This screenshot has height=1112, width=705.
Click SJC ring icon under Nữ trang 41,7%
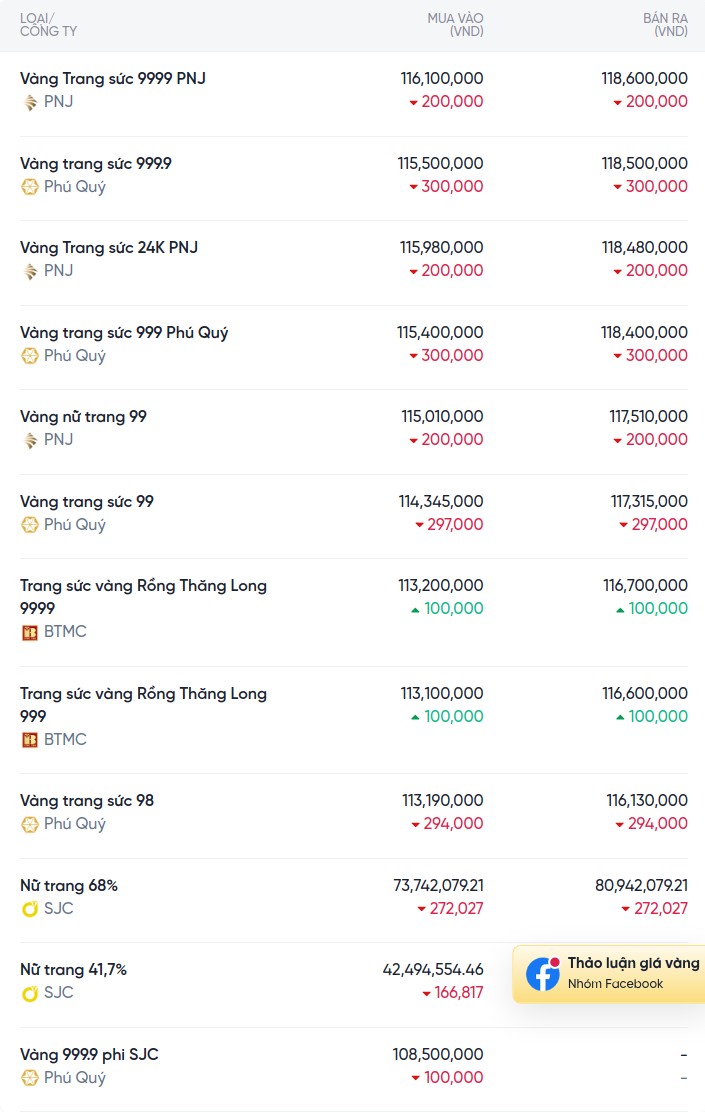[x=30, y=994]
